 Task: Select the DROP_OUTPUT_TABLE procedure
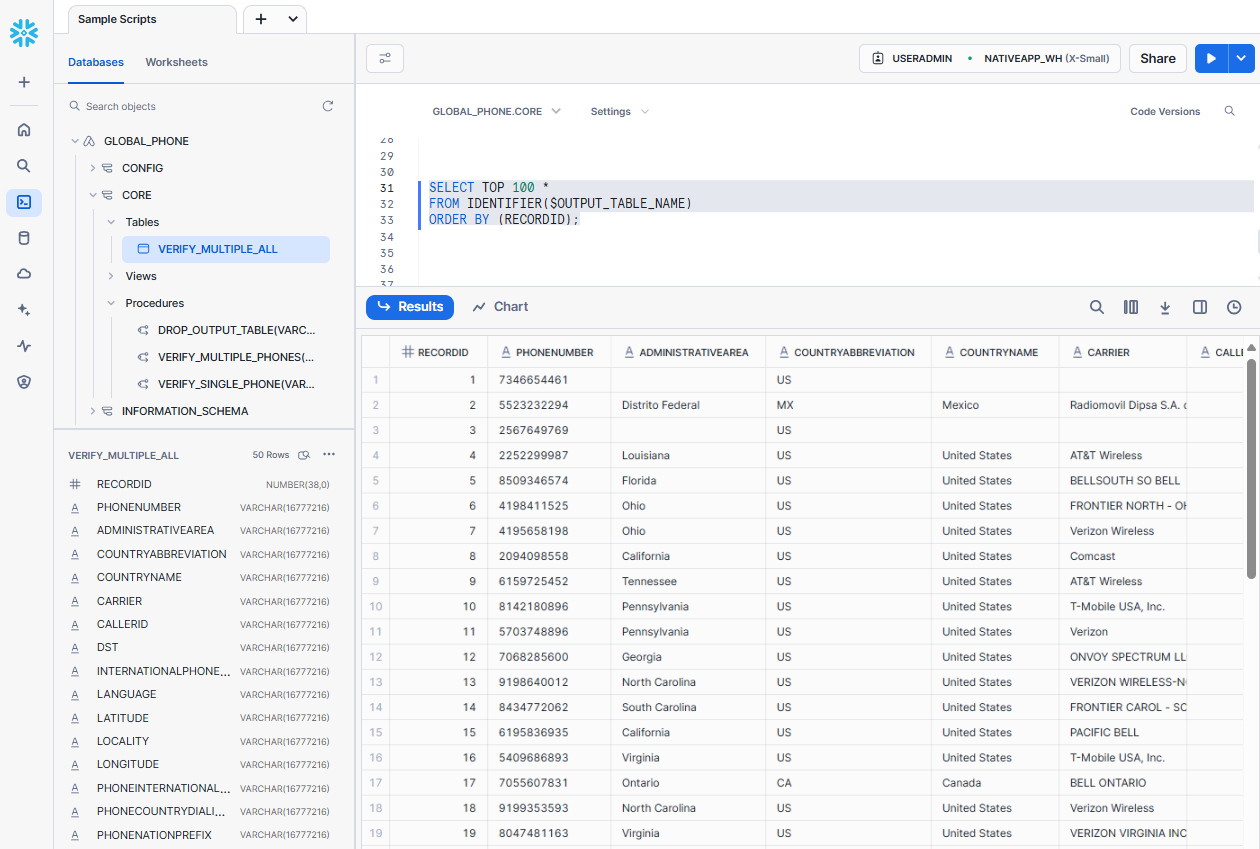[226, 330]
